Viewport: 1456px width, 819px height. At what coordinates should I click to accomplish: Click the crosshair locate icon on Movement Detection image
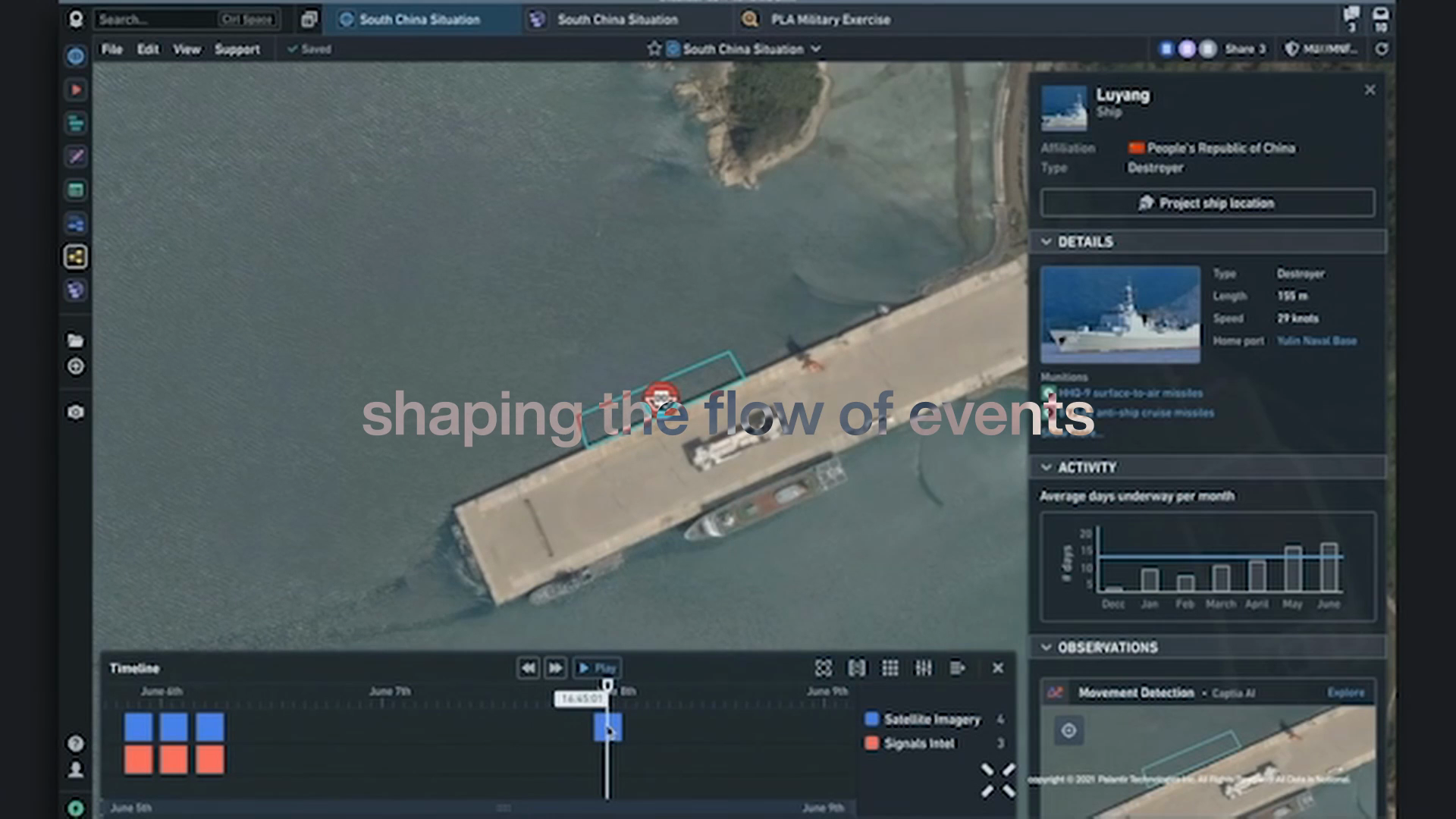pyautogui.click(x=1068, y=731)
